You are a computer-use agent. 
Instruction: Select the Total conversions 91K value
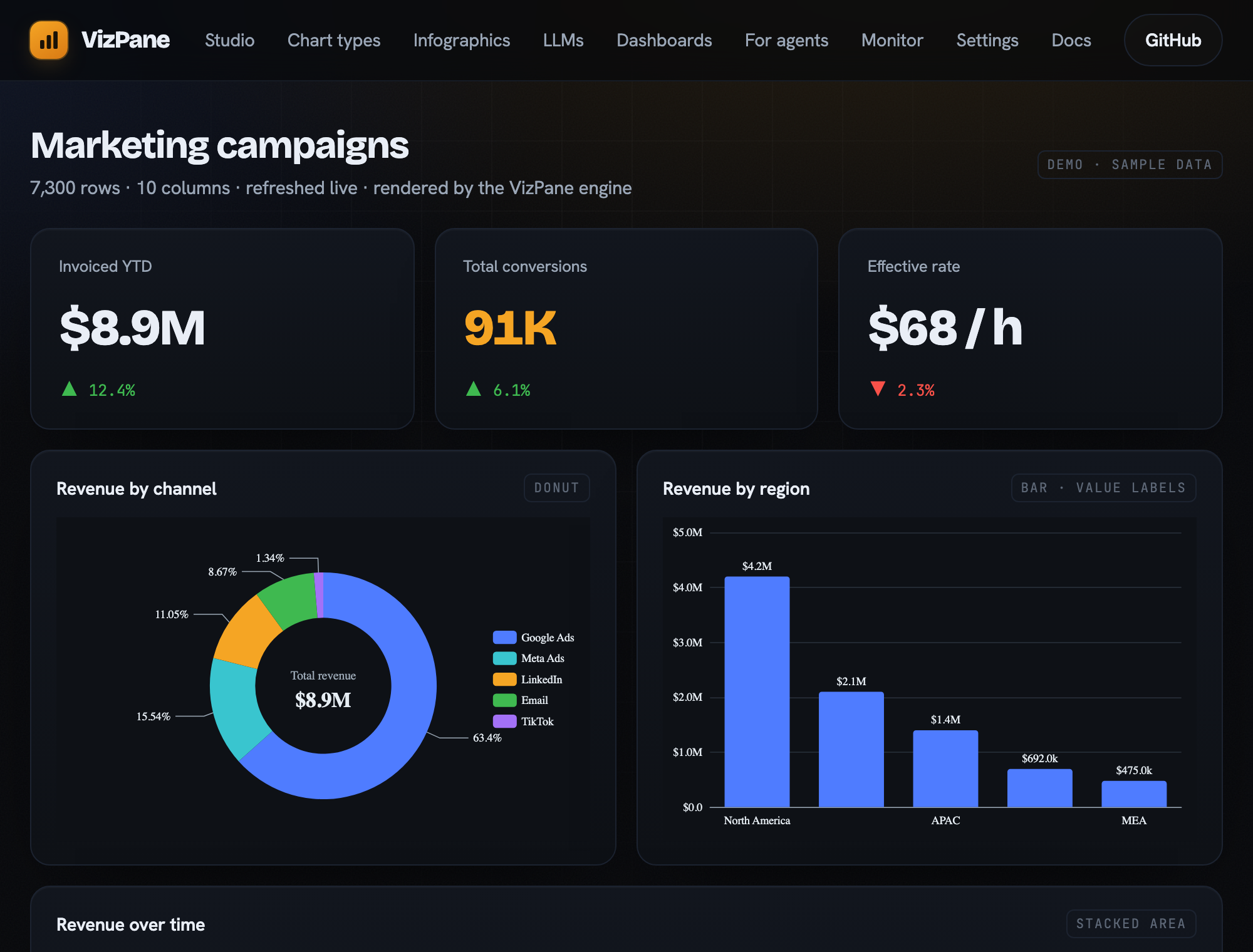[510, 328]
